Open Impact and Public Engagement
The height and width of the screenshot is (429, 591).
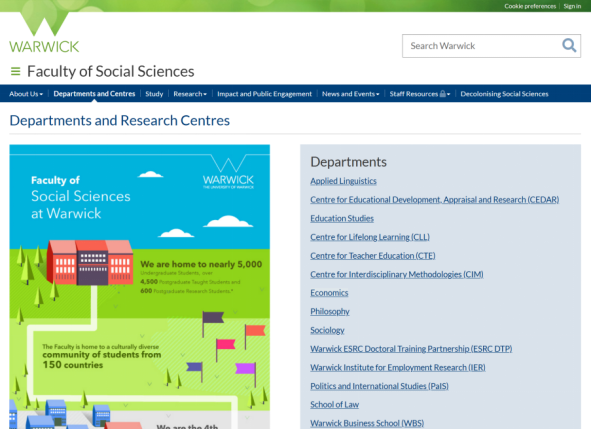[x=265, y=94]
